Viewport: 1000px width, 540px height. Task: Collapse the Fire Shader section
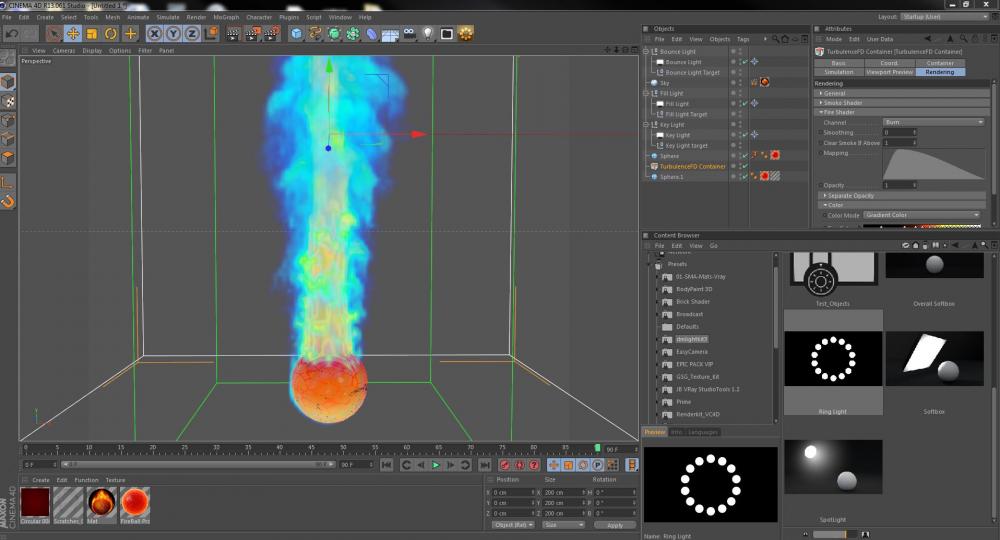click(x=903, y=112)
